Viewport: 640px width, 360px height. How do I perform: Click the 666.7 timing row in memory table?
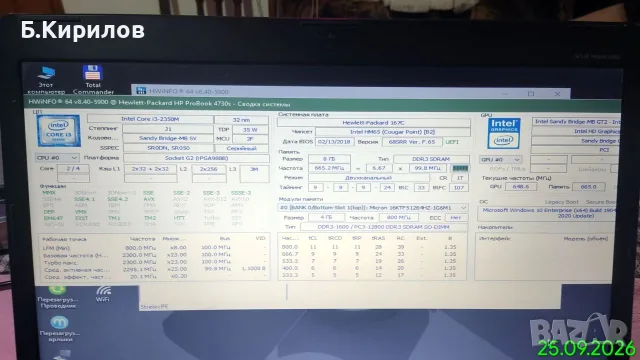[369, 254]
